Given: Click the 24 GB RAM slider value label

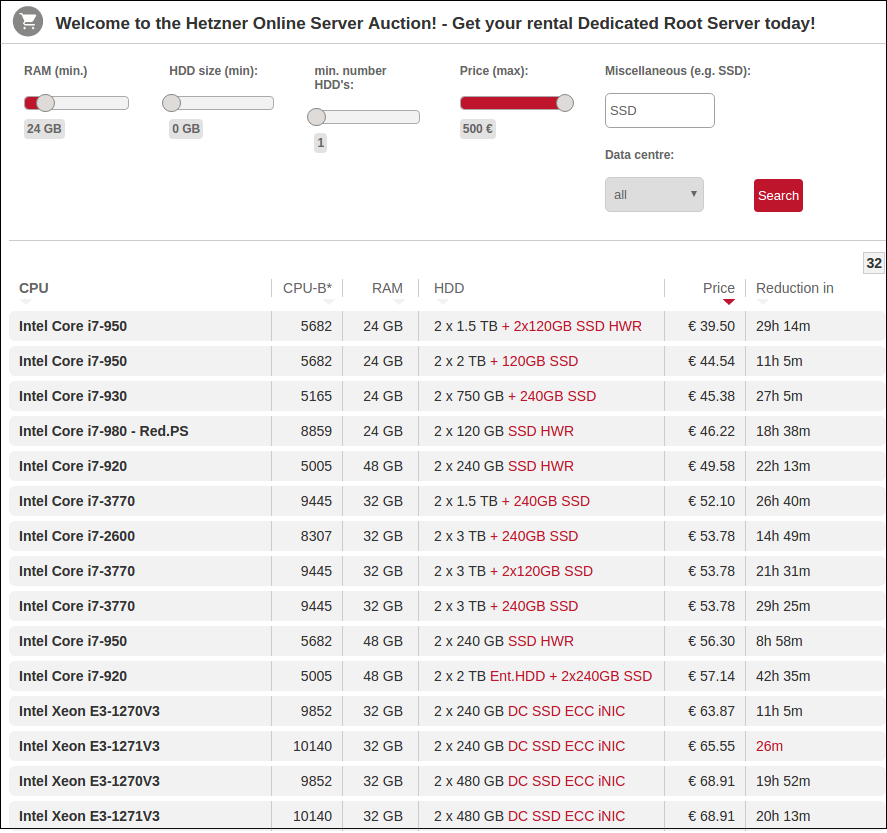Looking at the screenshot, I should (x=44, y=129).
